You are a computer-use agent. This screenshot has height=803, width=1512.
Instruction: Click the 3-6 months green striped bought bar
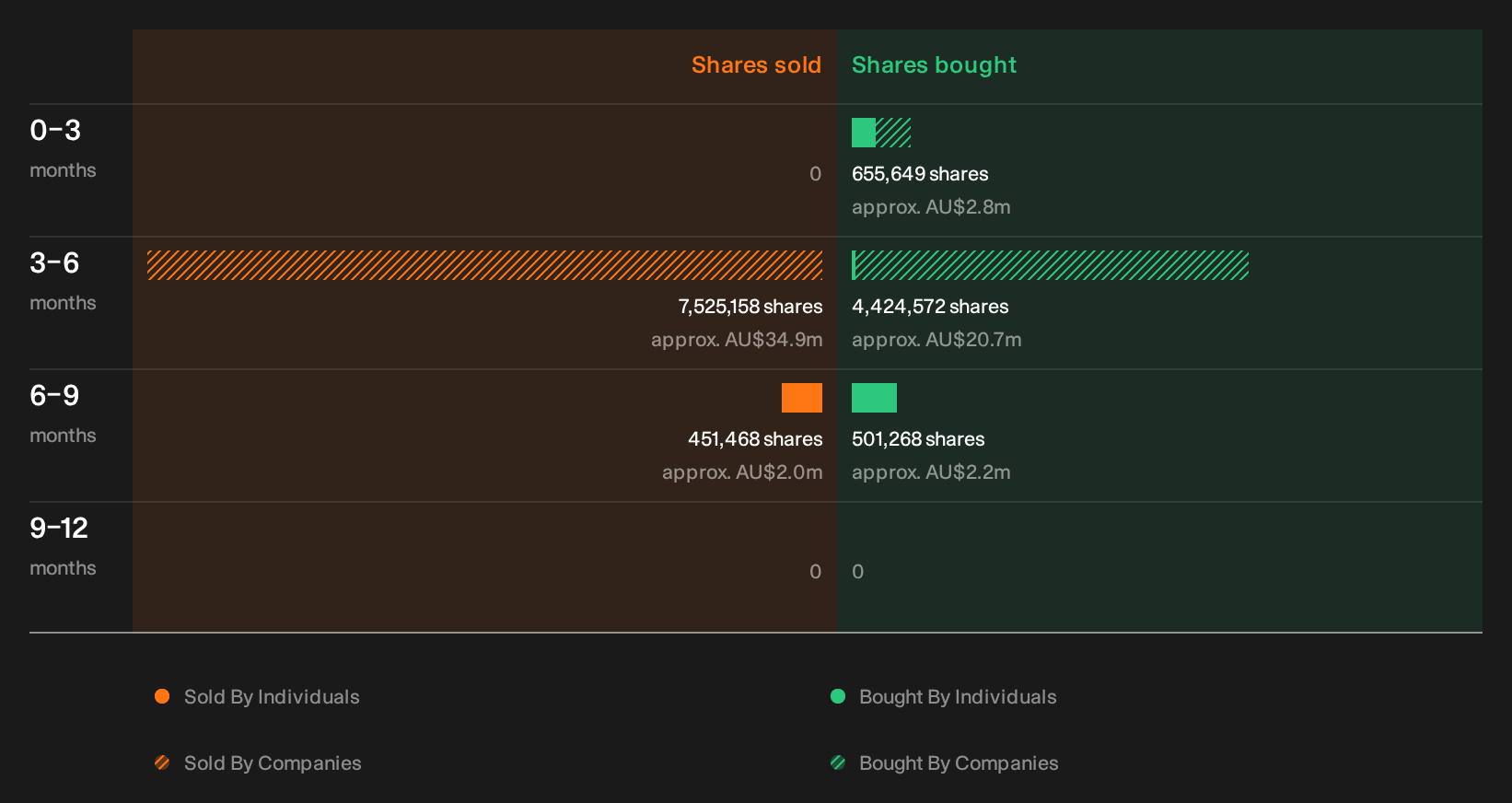1050,265
